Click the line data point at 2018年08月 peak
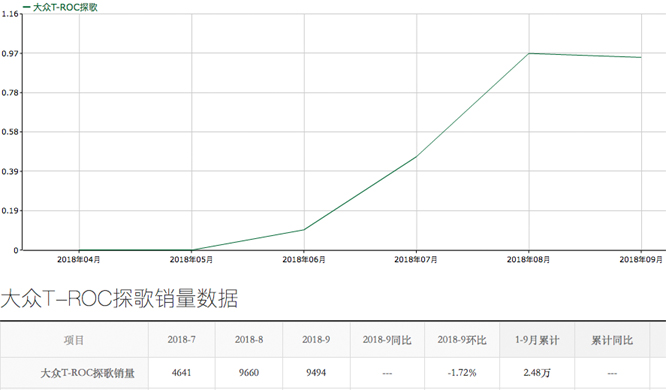666x390 pixels. [529, 54]
